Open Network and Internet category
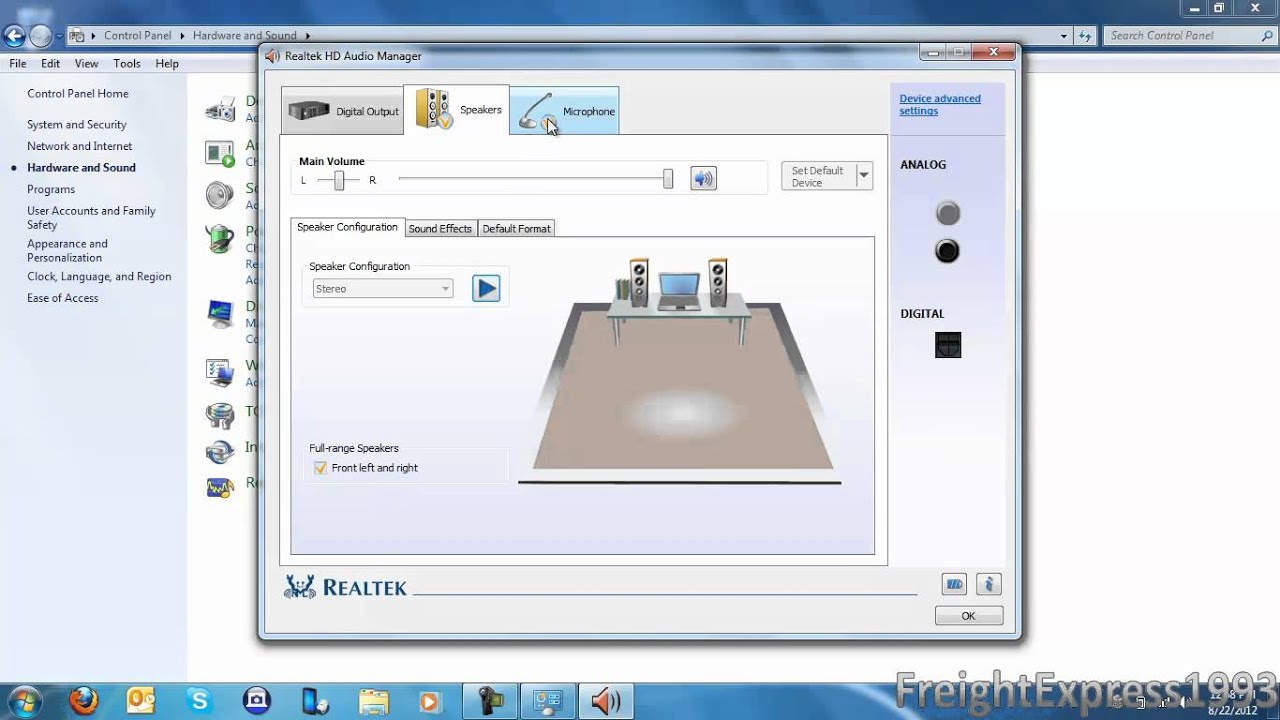 coord(80,146)
